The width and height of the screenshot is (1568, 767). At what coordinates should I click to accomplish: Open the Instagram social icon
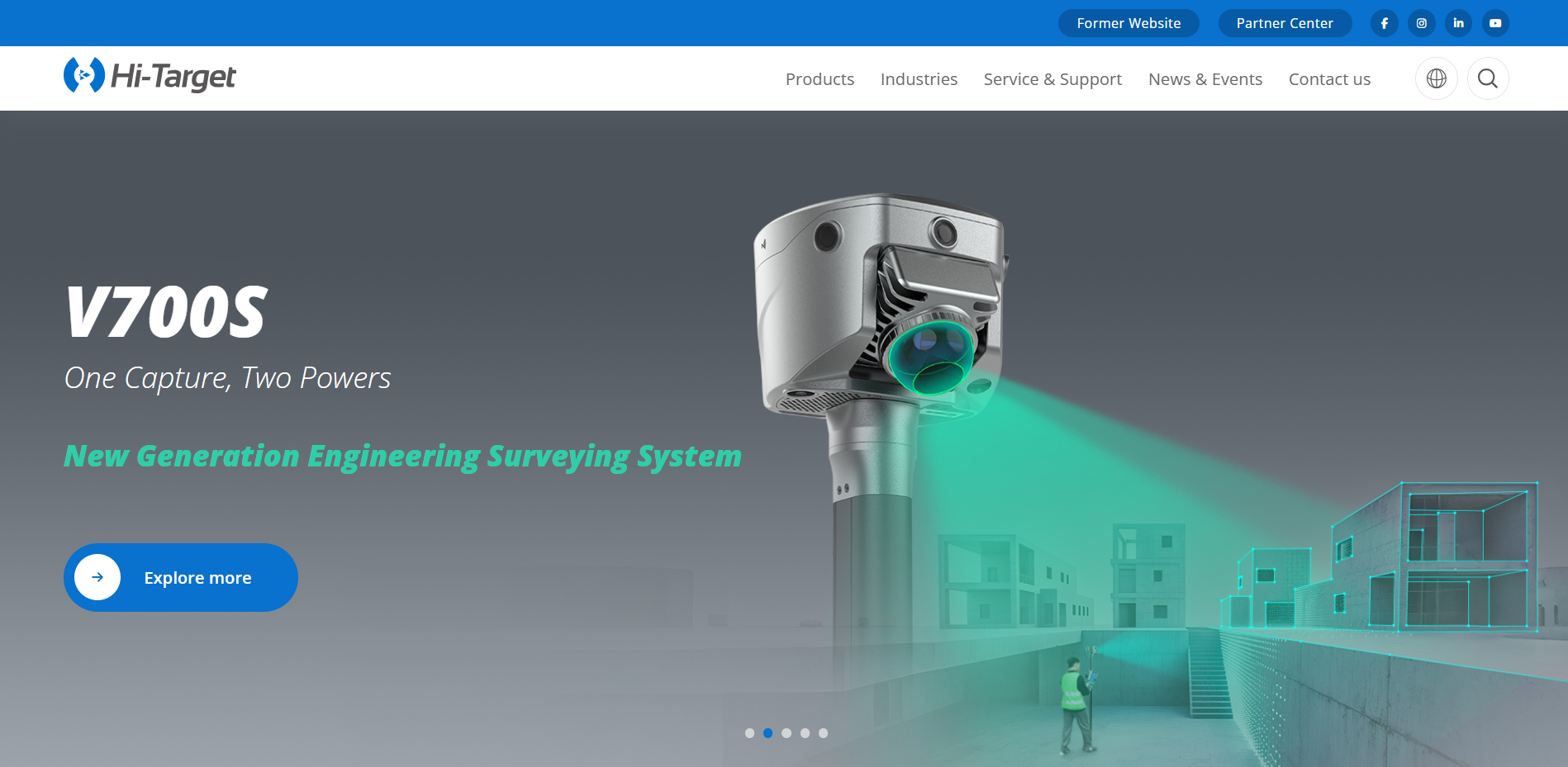pyautogui.click(x=1421, y=23)
